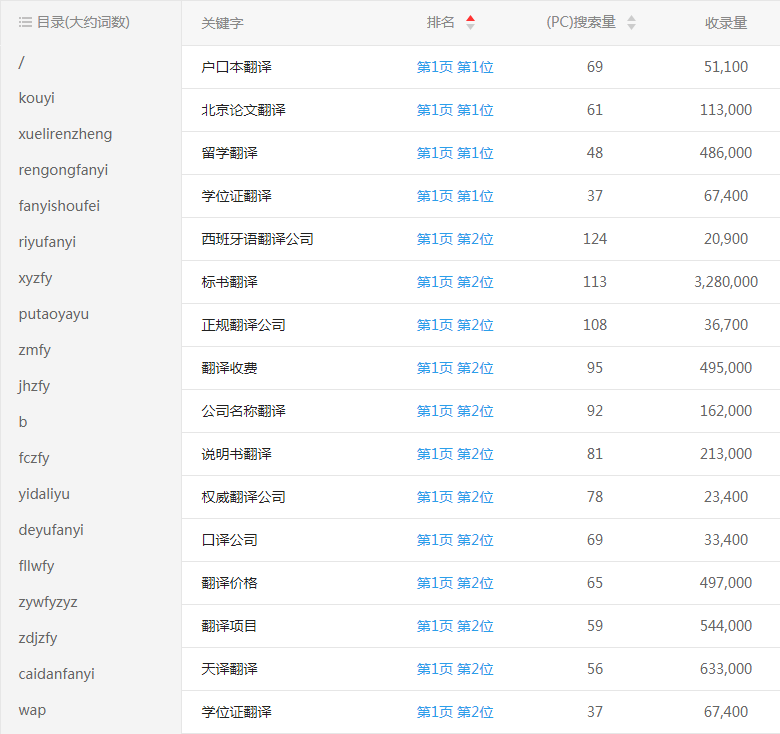Open caidanfanyi in the directory list
The height and width of the screenshot is (734, 780).
click(x=56, y=674)
